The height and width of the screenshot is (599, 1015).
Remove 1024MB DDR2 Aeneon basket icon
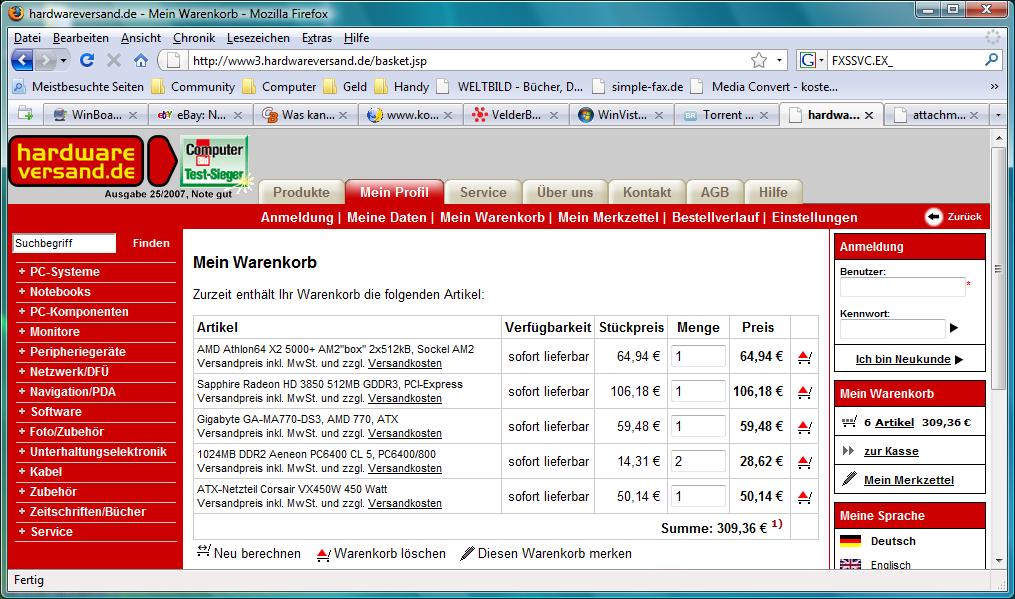tap(805, 462)
